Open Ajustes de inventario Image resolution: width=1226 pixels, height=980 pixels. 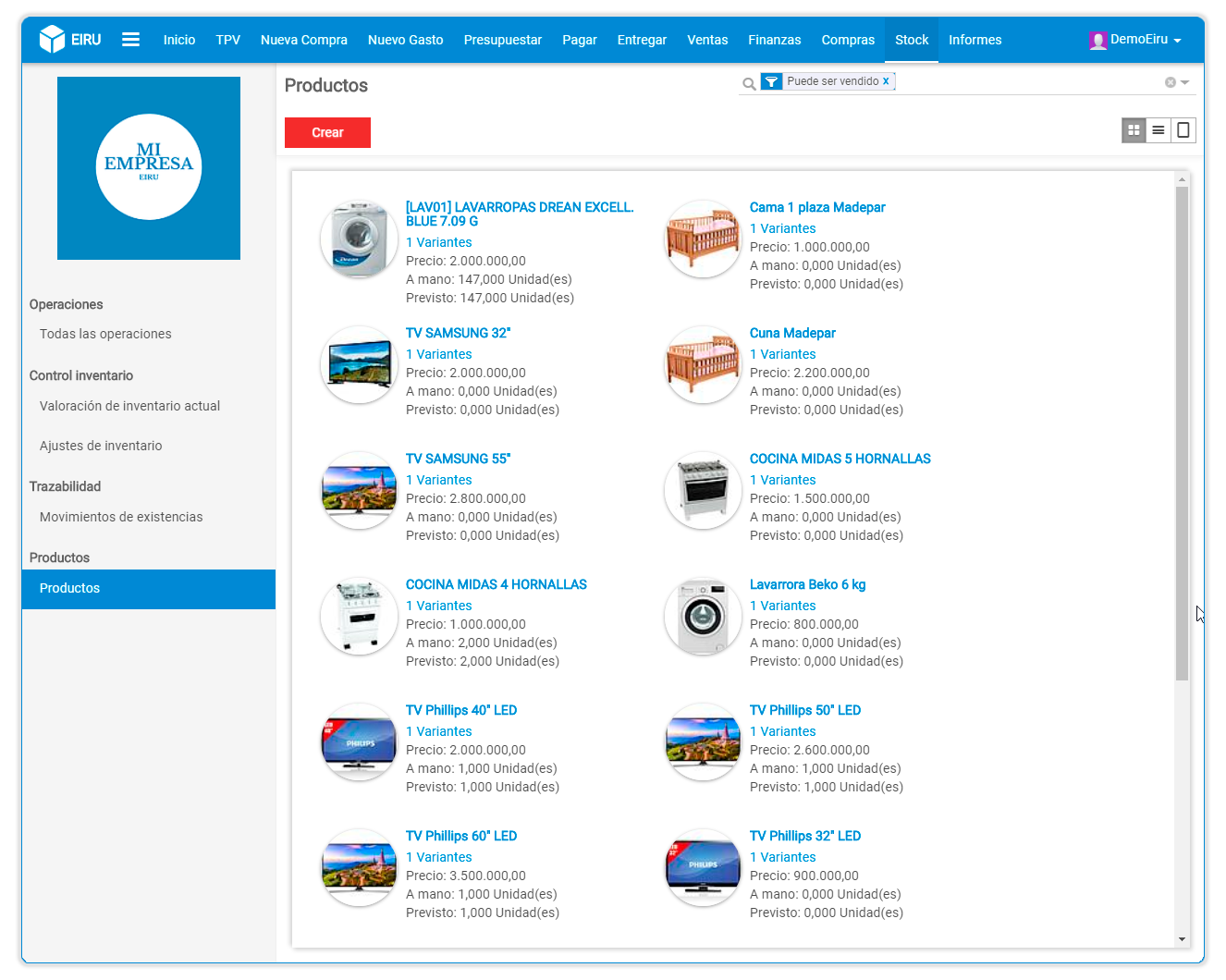[x=101, y=446]
